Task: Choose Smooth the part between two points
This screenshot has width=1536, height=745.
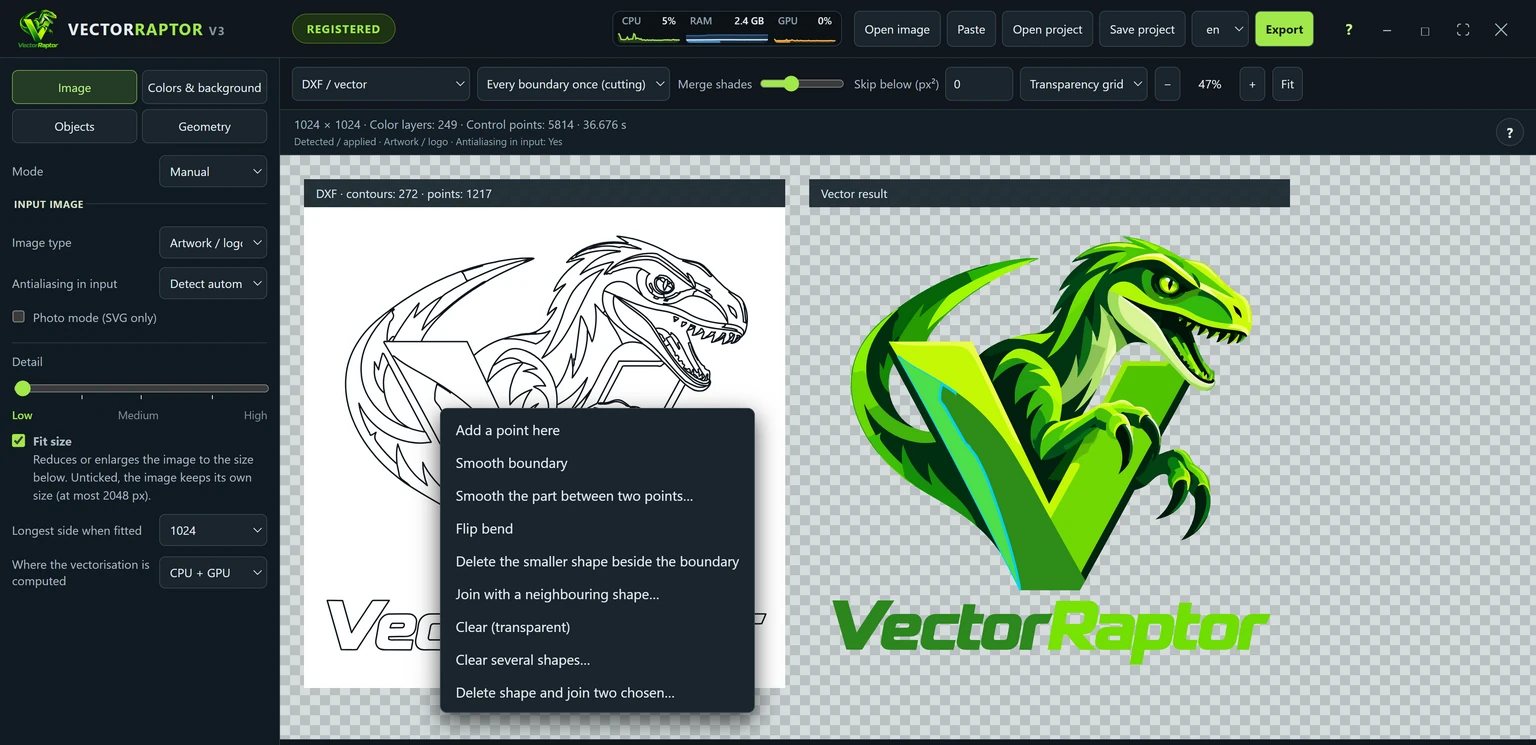Action: coord(597,496)
